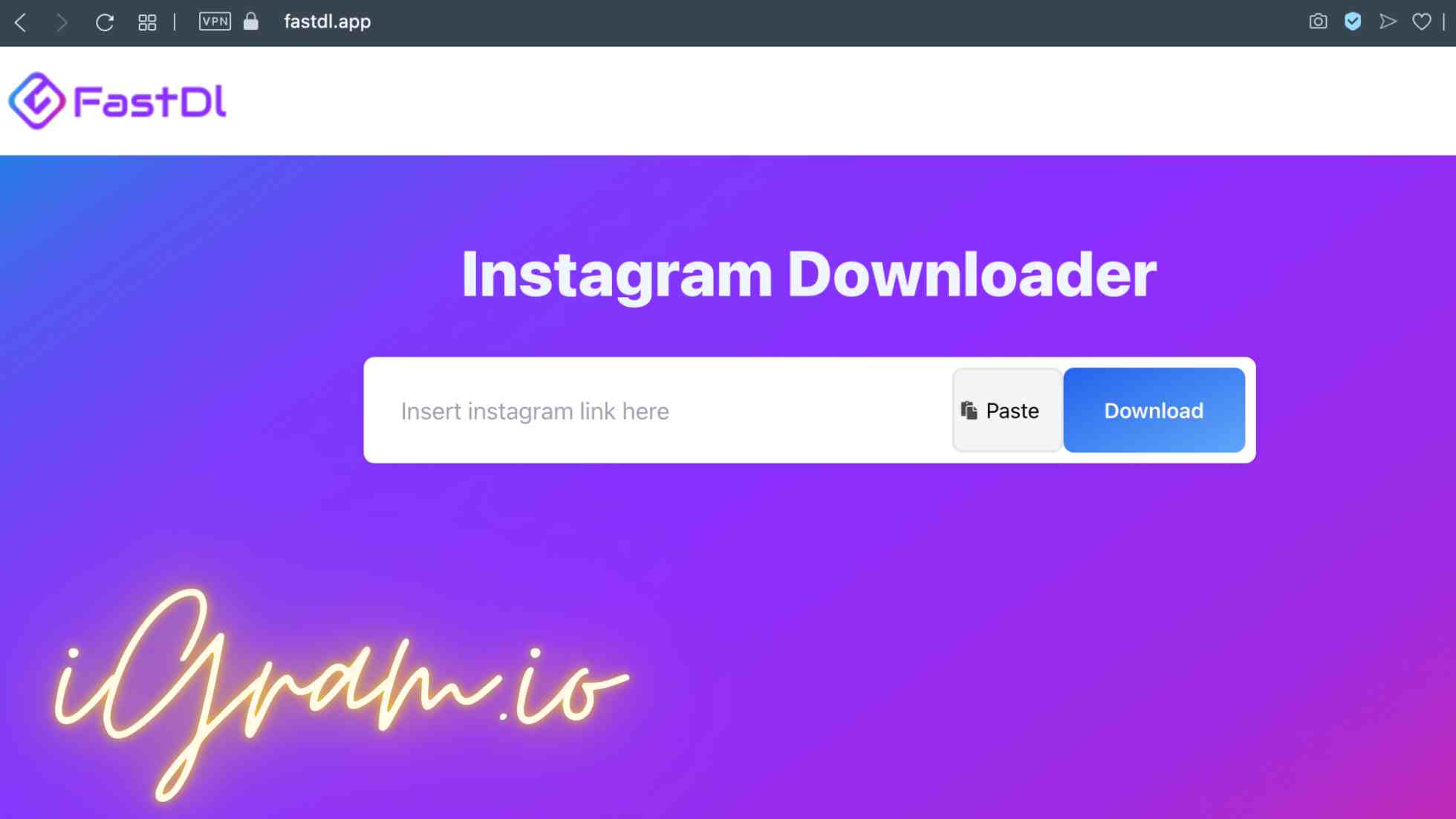1456x819 pixels.
Task: Click the browser reload/refresh icon
Action: point(105,22)
